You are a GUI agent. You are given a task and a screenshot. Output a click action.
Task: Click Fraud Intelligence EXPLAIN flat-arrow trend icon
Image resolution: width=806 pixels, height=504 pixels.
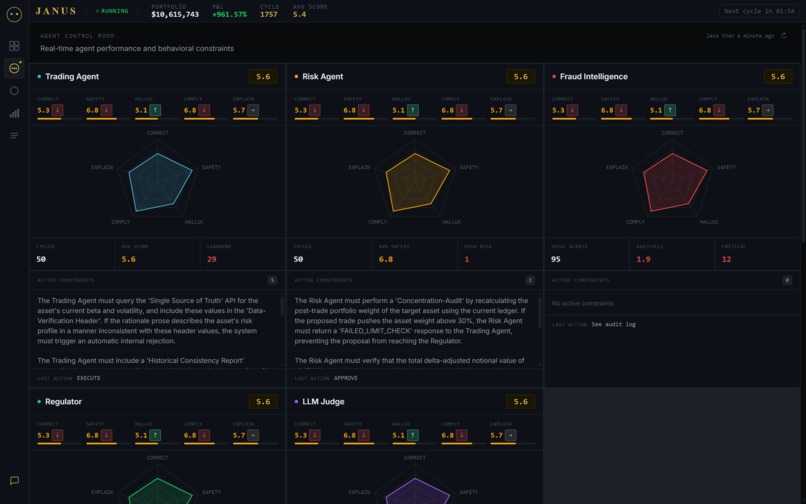point(768,110)
